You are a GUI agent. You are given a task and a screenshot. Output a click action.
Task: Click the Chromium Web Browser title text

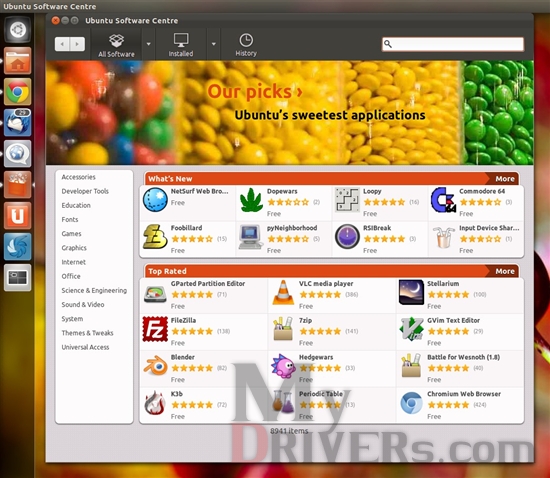[x=464, y=394]
